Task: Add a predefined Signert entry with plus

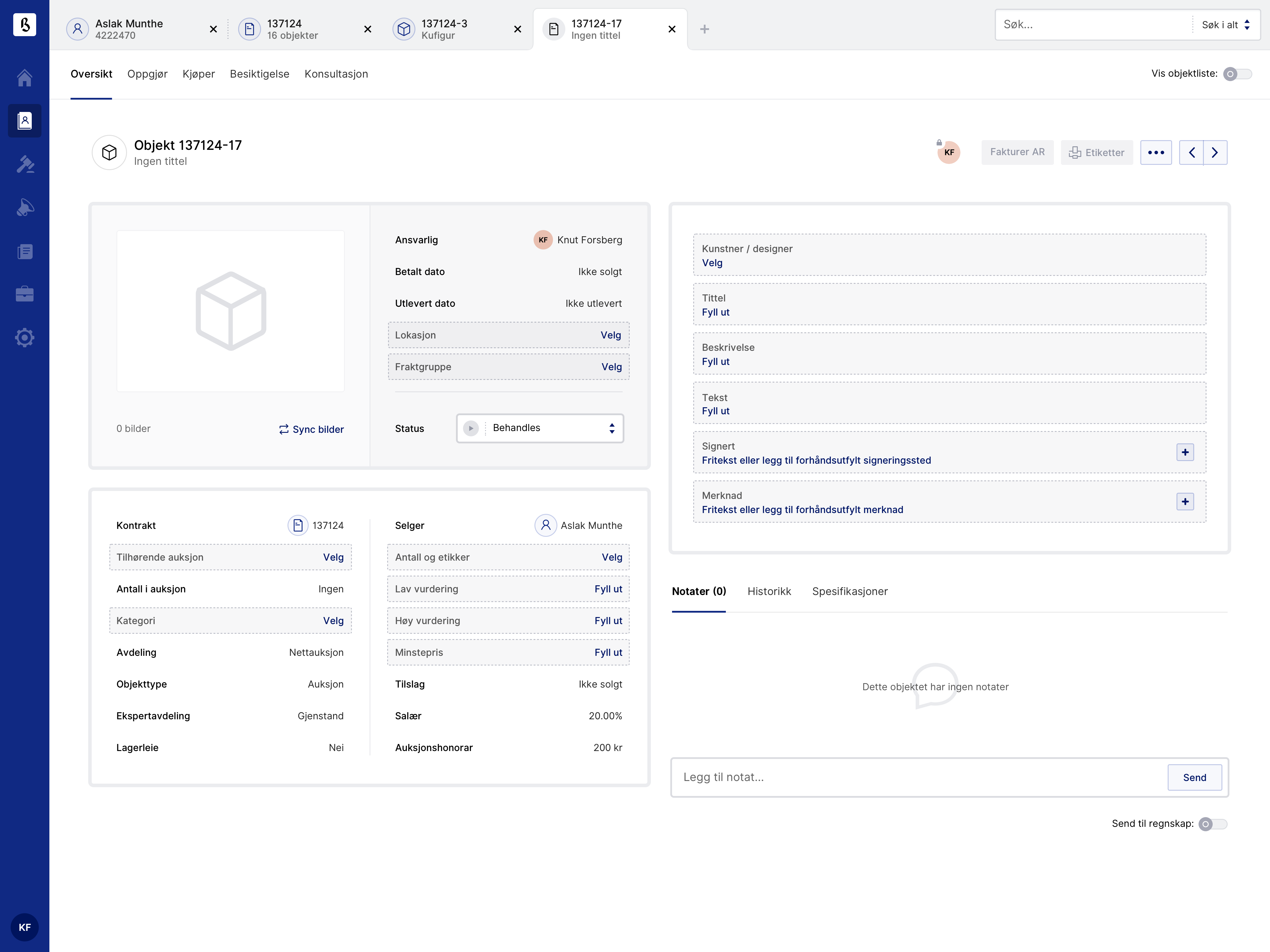Action: pyautogui.click(x=1185, y=452)
